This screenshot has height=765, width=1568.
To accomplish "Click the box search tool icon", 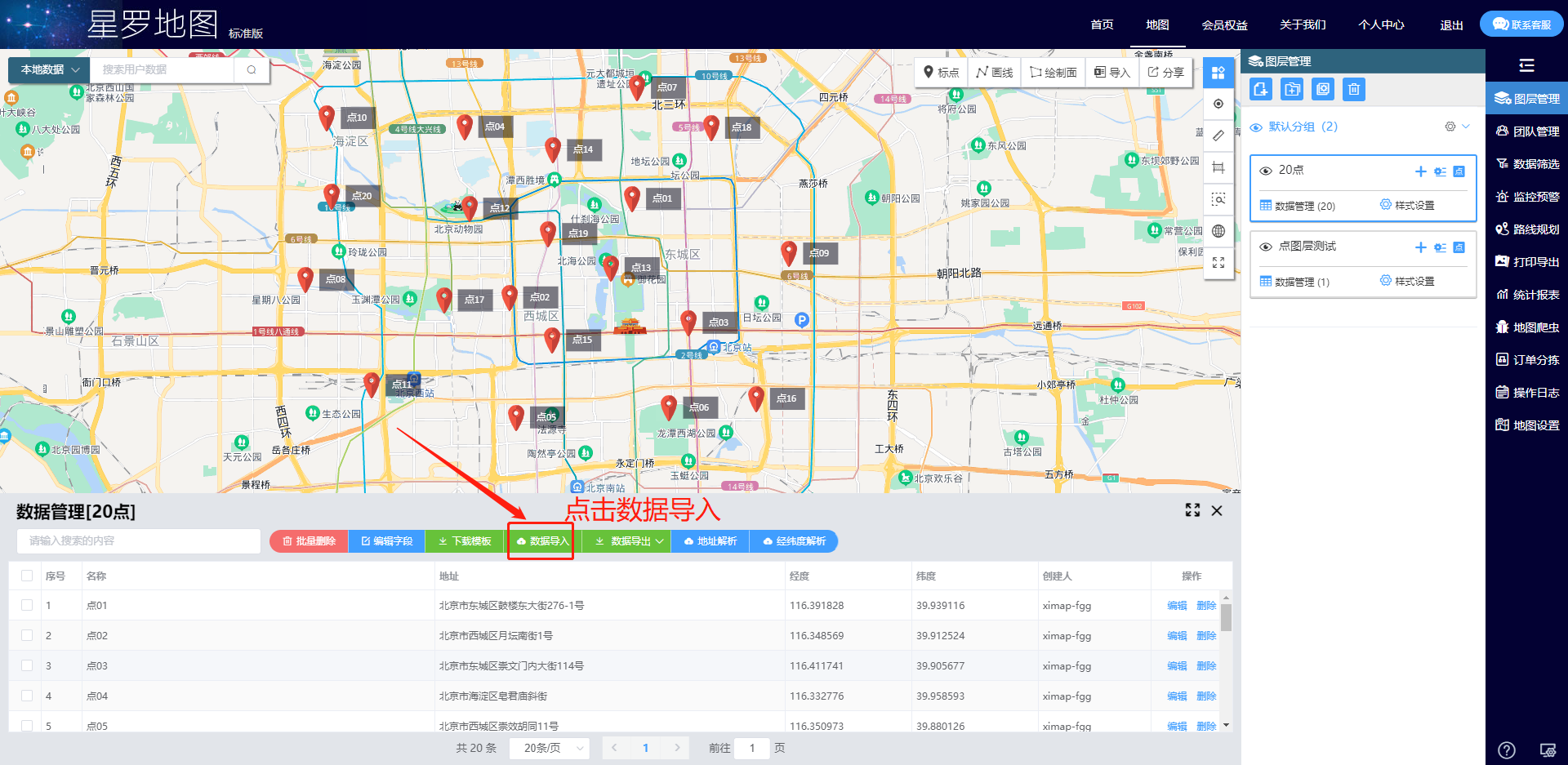I will 1218,199.
